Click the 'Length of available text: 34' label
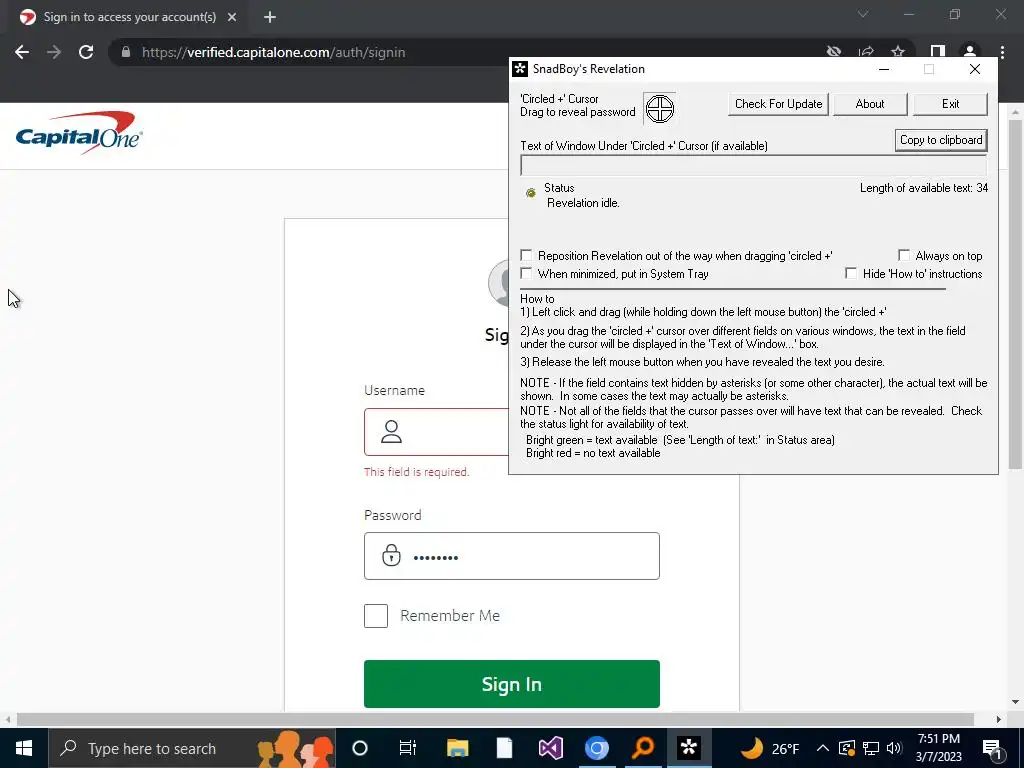 coord(923,188)
